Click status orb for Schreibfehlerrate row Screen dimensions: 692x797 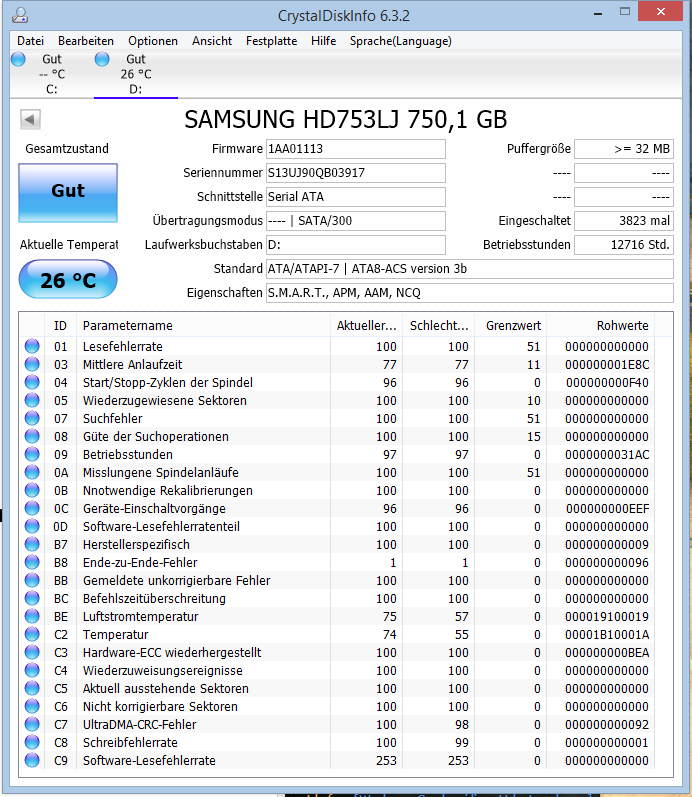click(32, 743)
